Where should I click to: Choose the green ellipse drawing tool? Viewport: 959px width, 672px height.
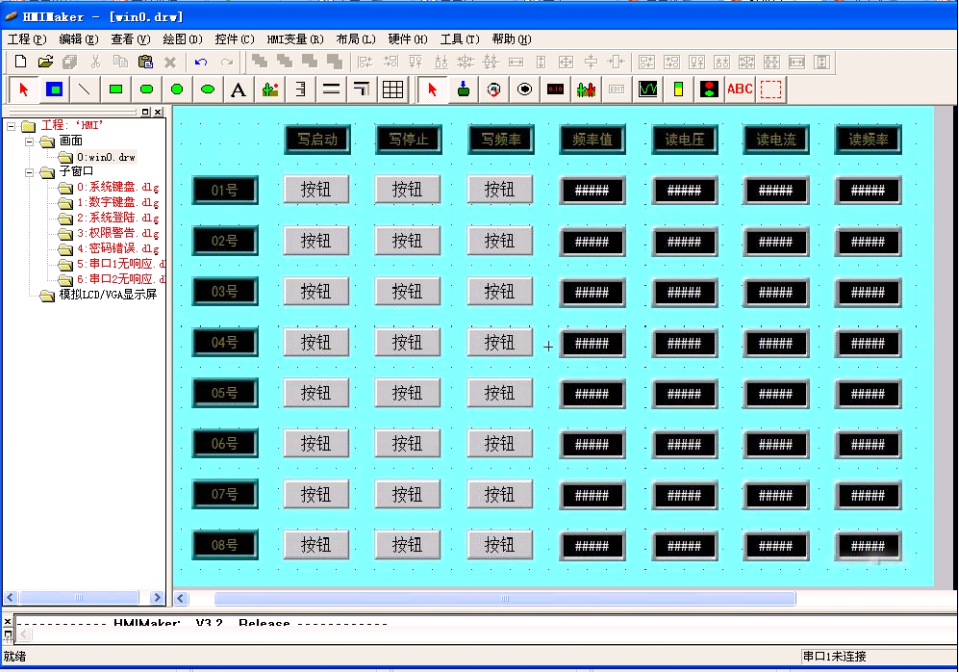click(208, 89)
